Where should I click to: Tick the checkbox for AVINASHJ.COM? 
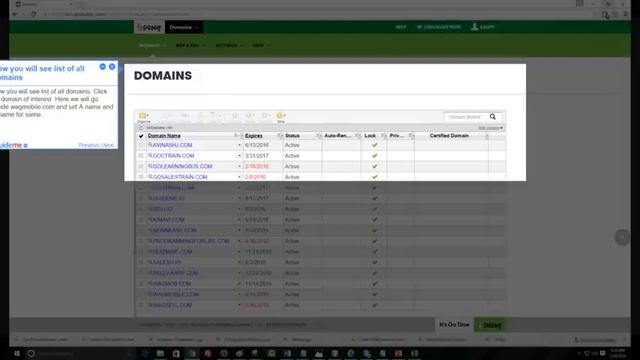[141, 145]
